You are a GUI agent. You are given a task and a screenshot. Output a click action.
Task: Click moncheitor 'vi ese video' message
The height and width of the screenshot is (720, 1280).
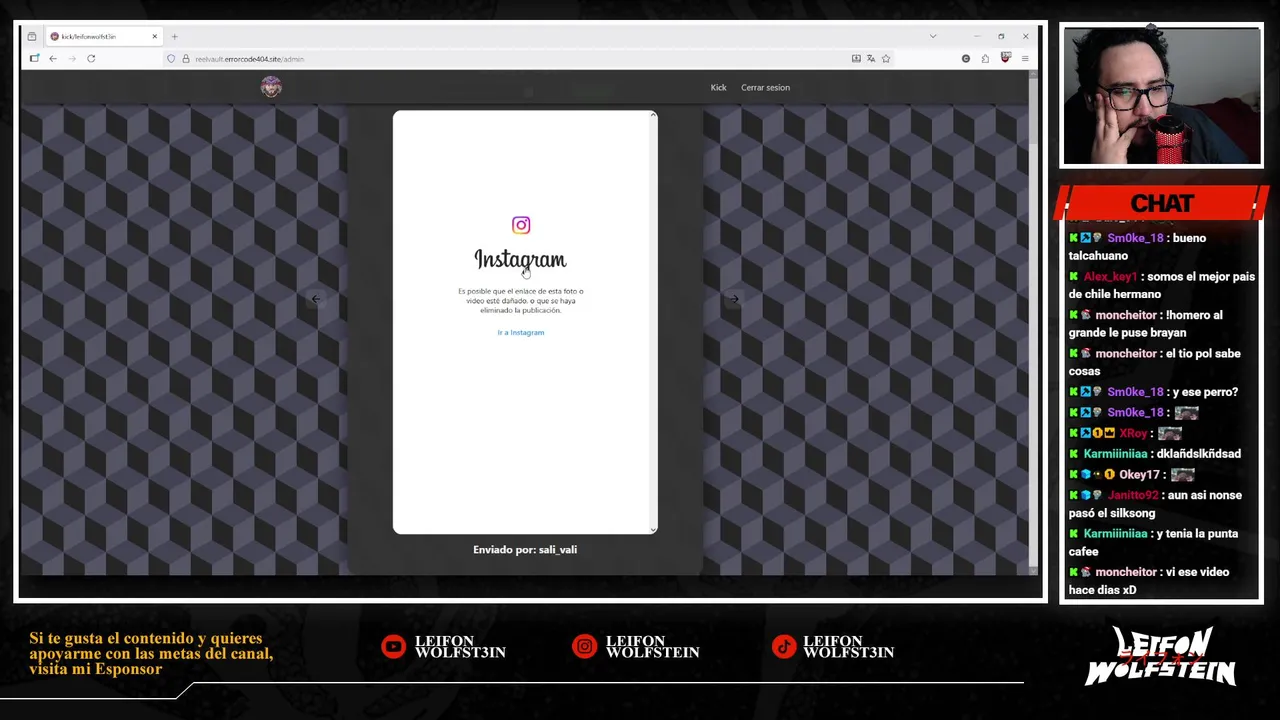(x=1149, y=581)
